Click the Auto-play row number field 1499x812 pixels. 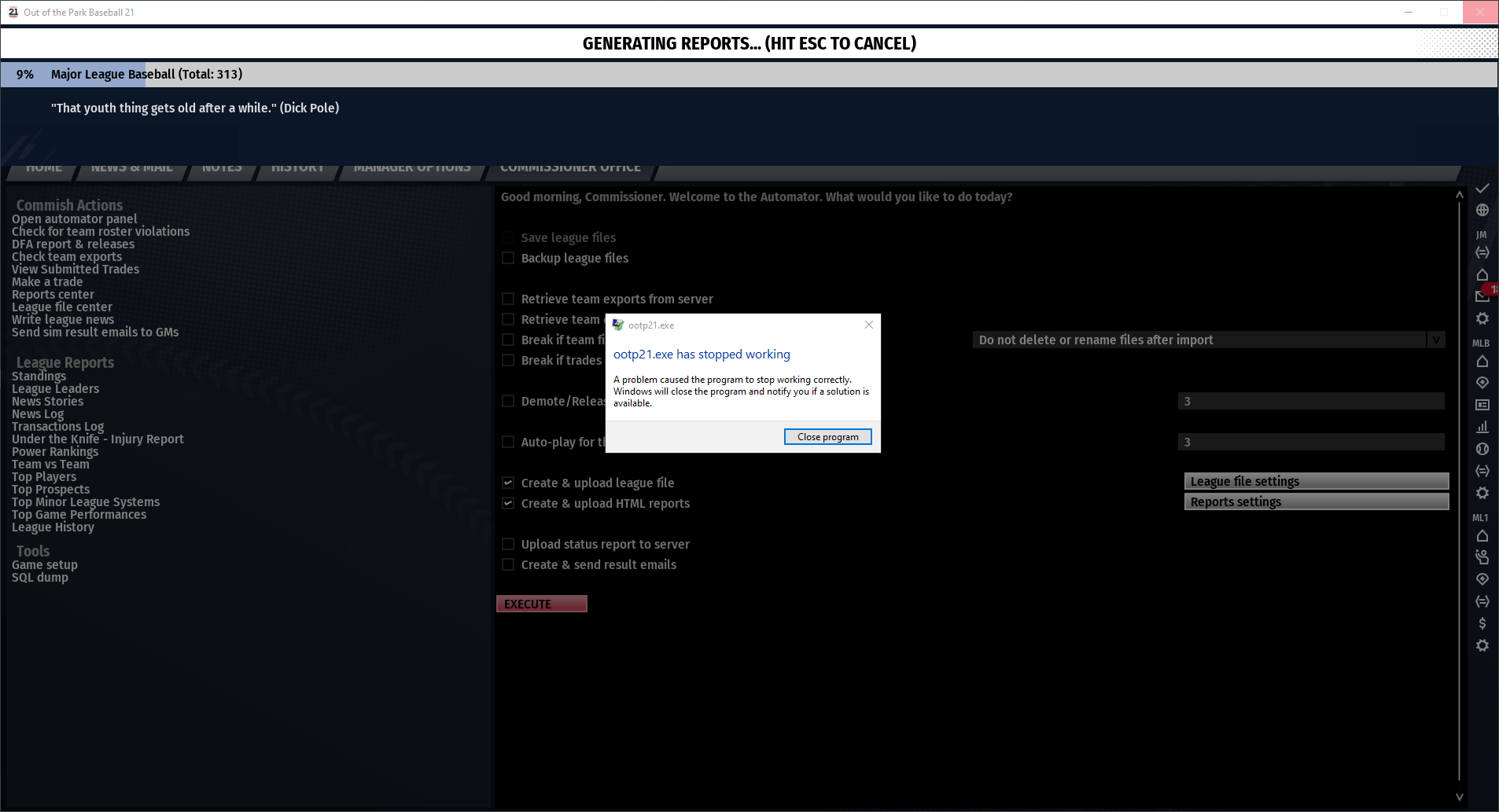click(x=1311, y=442)
